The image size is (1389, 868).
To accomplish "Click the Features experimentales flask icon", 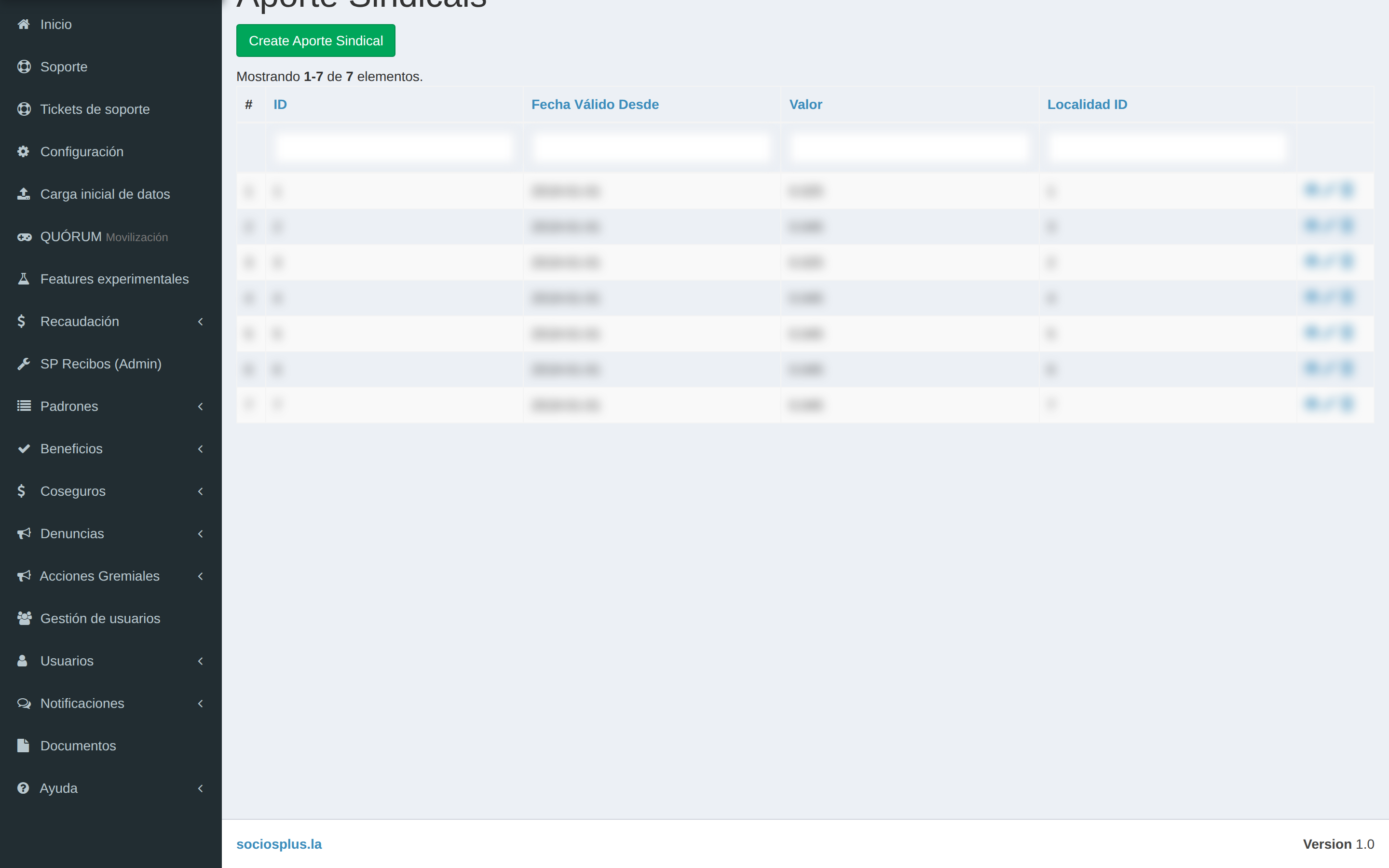I will point(24,279).
